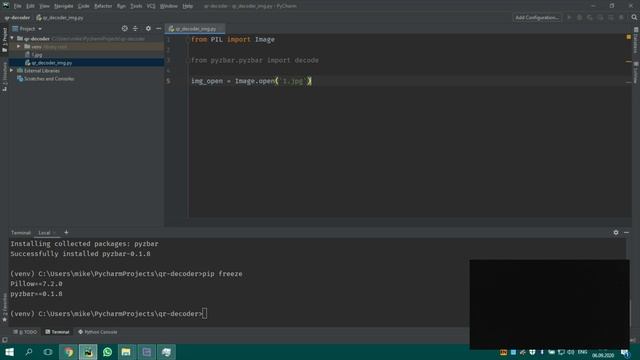Expand External Libraries node
The image size is (640, 360).
pyautogui.click(x=12, y=71)
